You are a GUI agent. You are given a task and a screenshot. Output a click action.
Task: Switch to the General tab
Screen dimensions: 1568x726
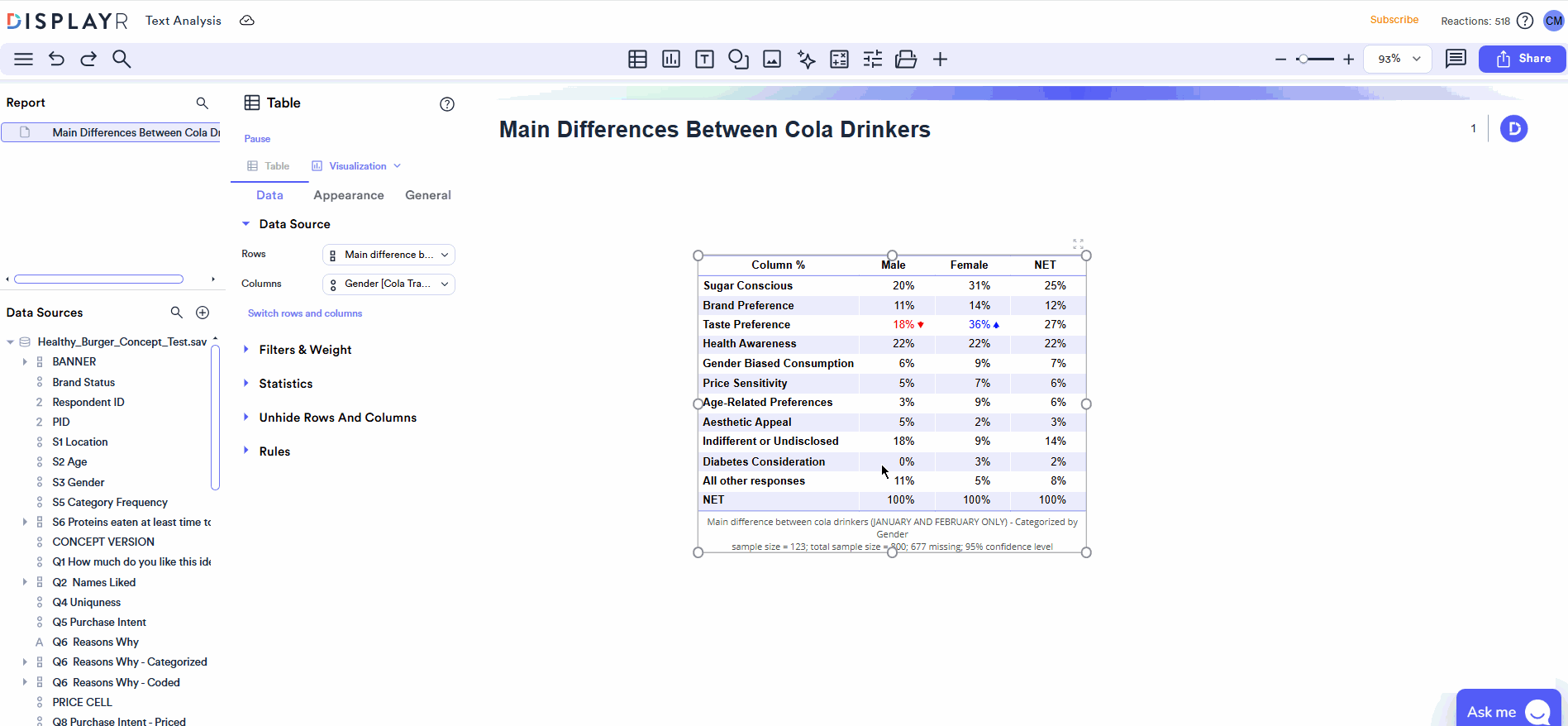[x=427, y=195]
